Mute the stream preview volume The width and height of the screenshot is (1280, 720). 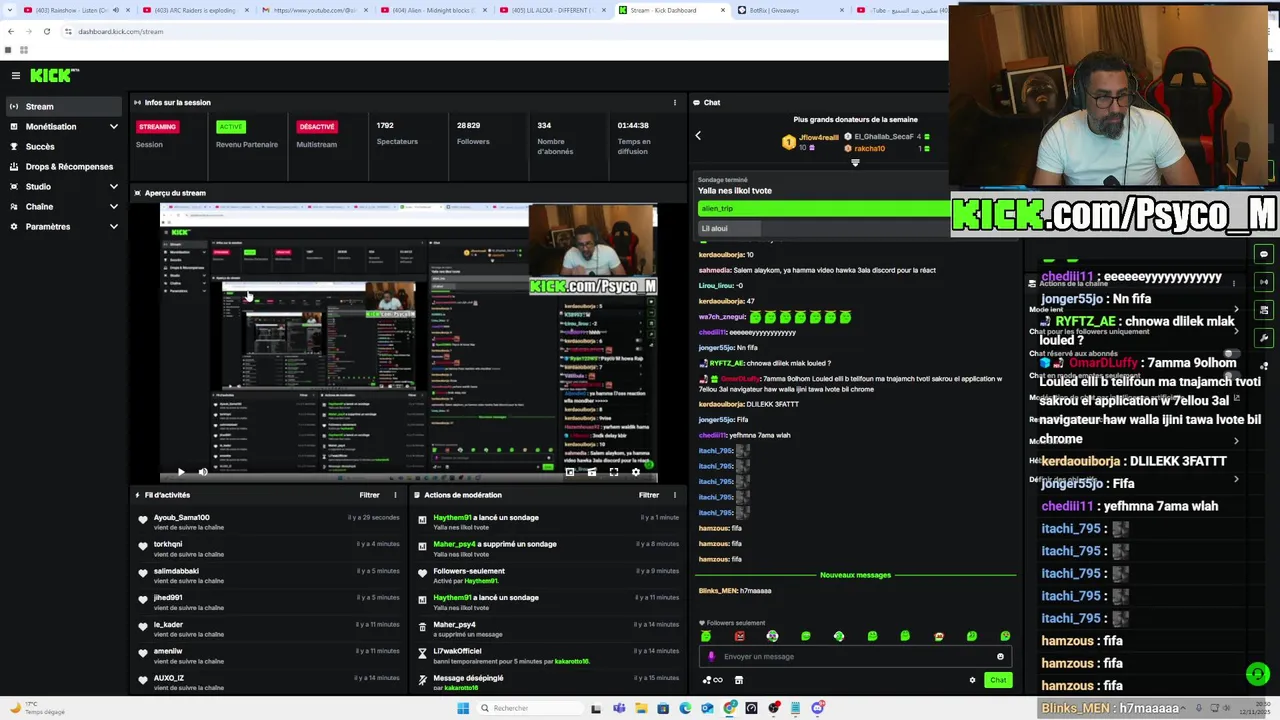pos(203,472)
